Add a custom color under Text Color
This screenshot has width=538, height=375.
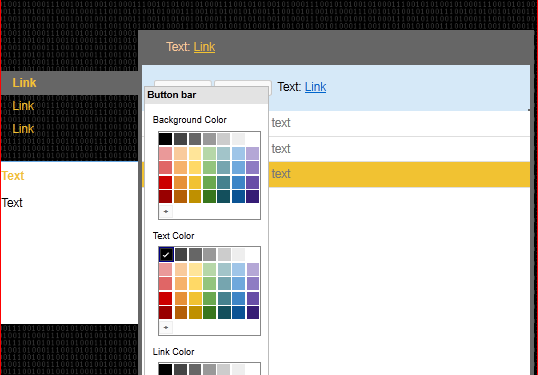pos(166,327)
